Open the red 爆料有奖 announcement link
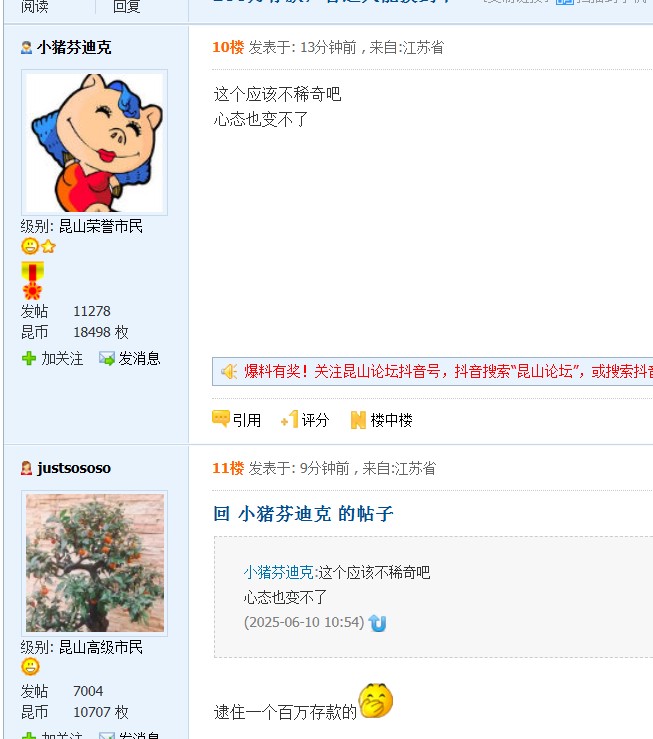The image size is (653, 739). coord(448,371)
